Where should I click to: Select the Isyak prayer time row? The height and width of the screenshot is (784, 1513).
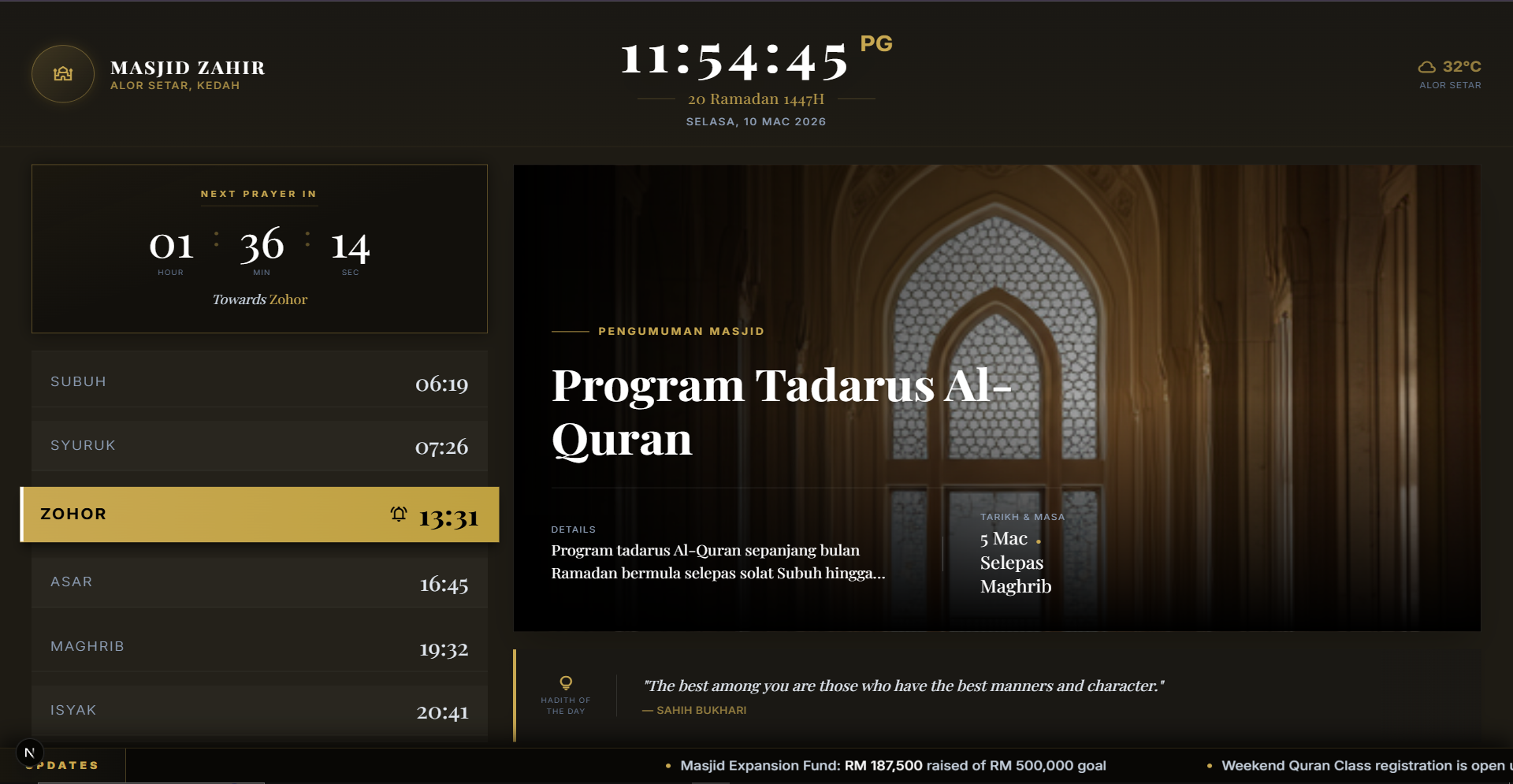pos(259,711)
